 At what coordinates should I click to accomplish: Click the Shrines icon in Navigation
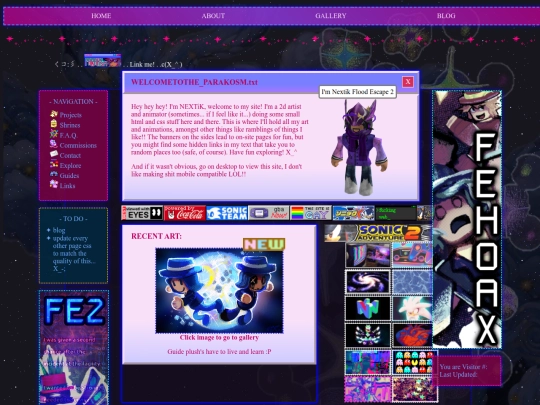pyautogui.click(x=54, y=124)
